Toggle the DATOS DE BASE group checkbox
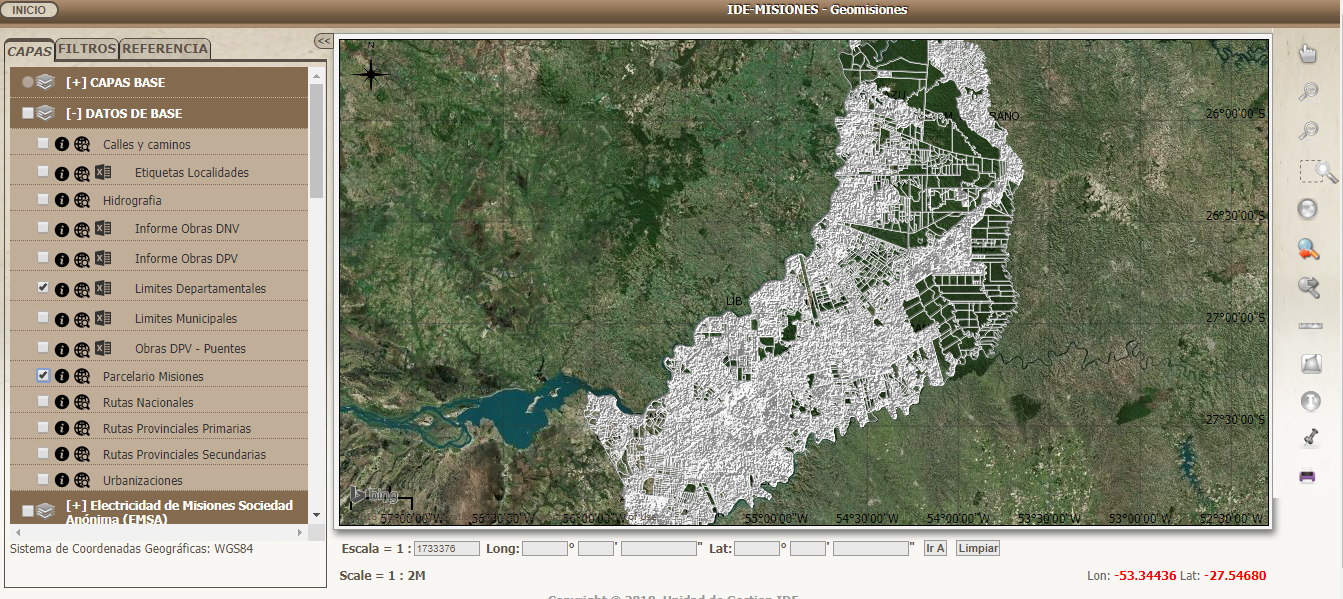The image size is (1343, 599). [27, 113]
